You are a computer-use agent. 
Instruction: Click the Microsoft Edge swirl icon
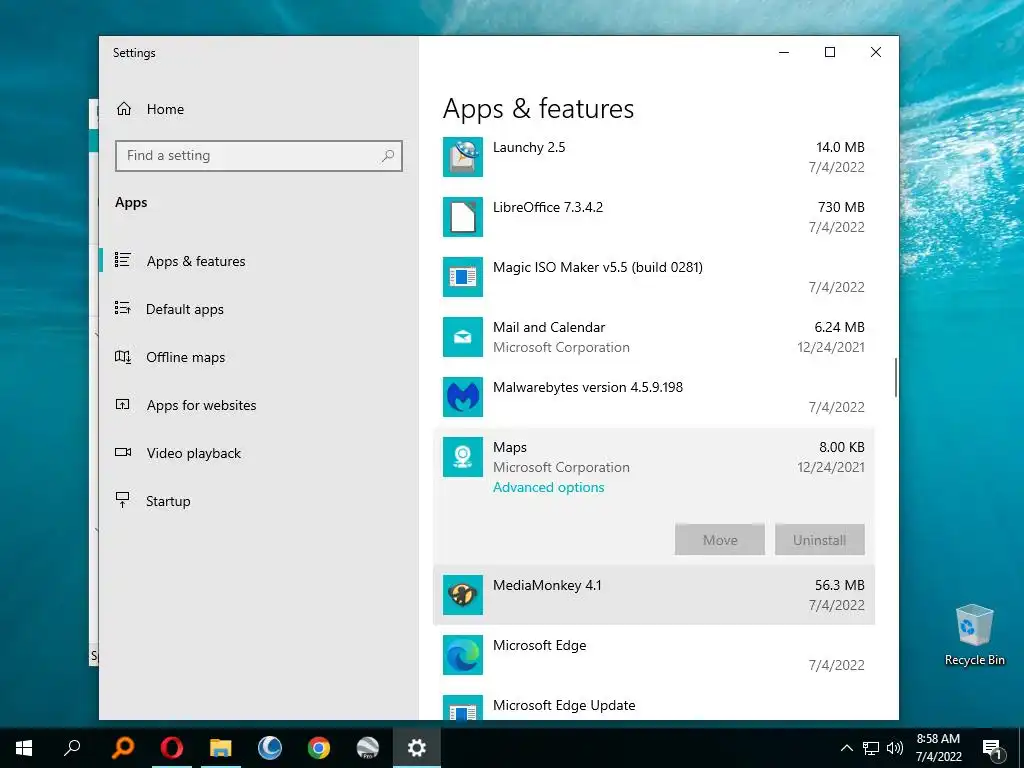tap(462, 655)
